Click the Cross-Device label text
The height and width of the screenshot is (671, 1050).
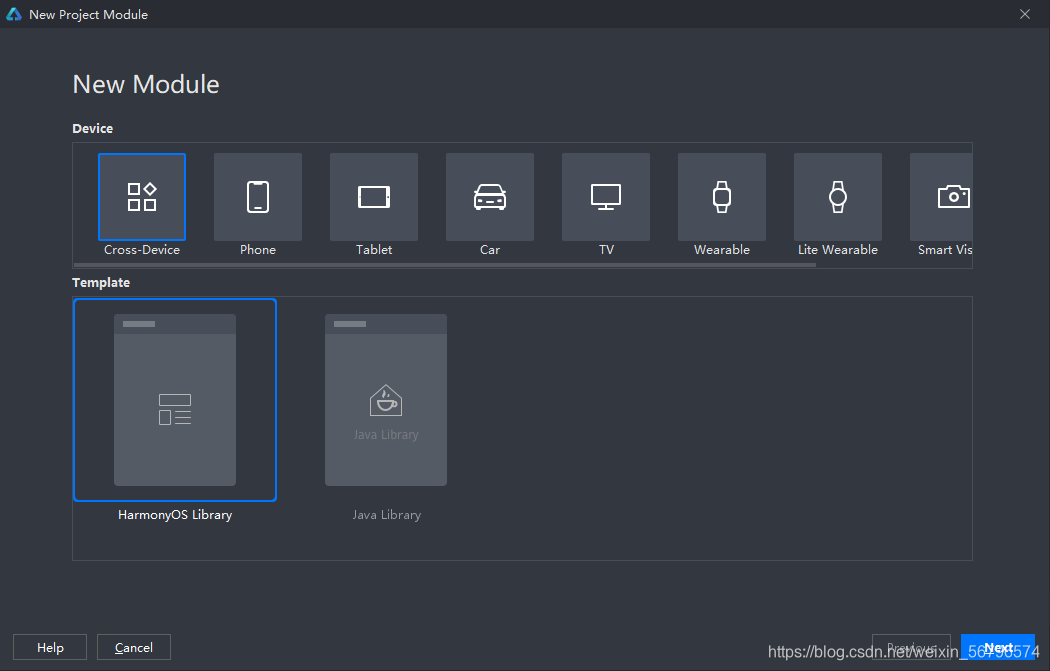142,250
